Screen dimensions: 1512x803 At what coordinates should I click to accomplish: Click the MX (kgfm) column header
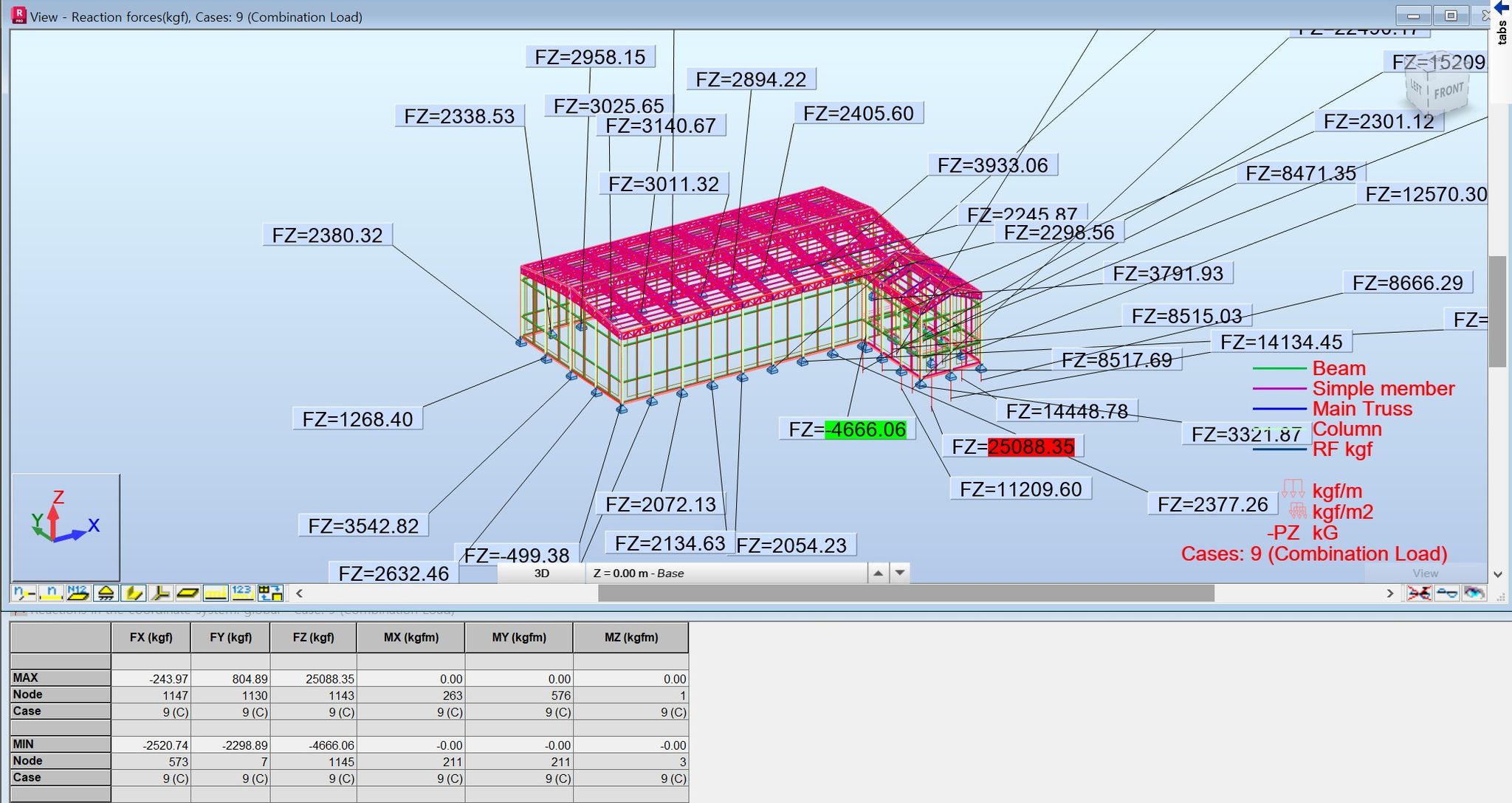[410, 638]
